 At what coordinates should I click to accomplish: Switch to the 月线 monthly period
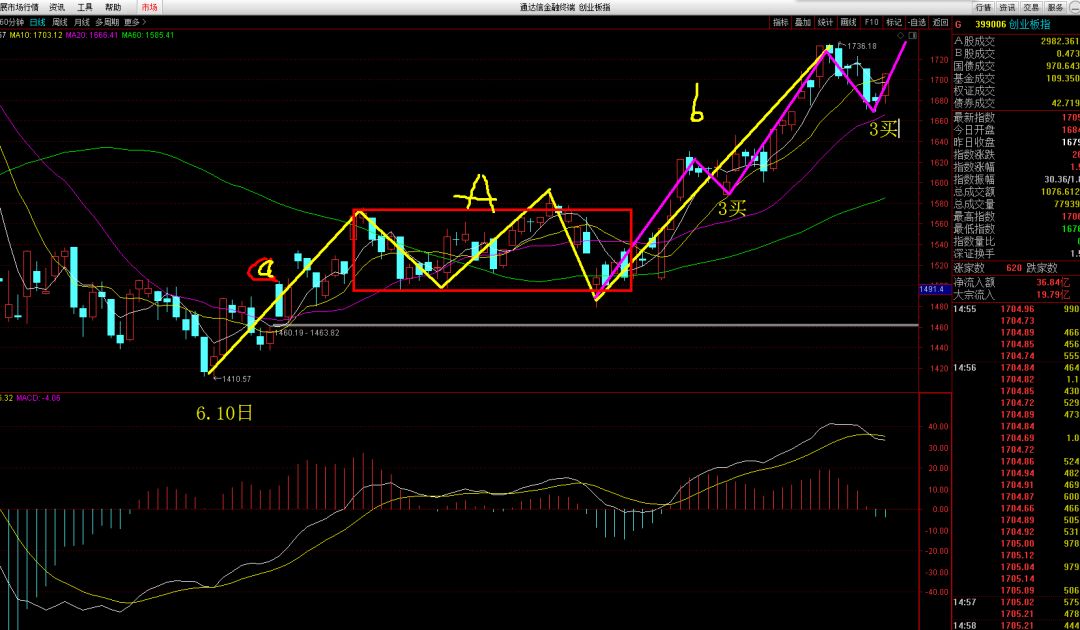point(81,23)
